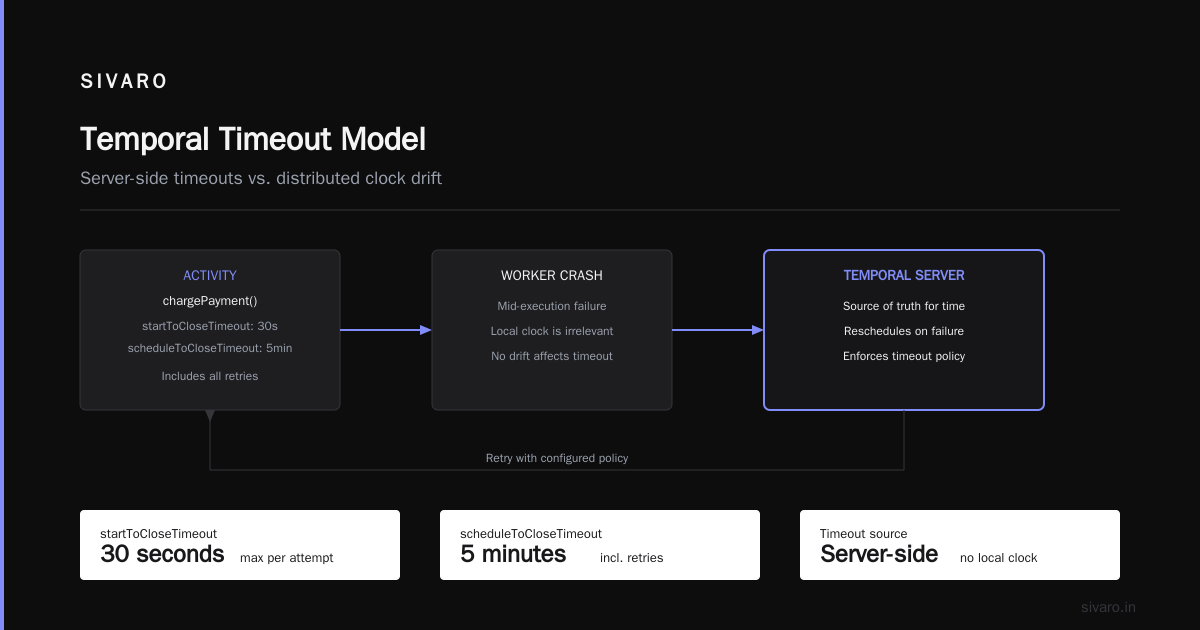Click 'max per attempt' note
This screenshot has height=630, width=1200.
coord(287,558)
